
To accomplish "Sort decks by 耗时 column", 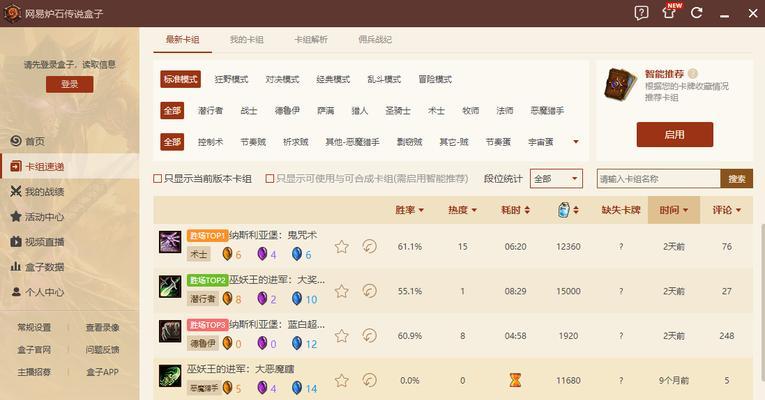I will (x=515, y=210).
